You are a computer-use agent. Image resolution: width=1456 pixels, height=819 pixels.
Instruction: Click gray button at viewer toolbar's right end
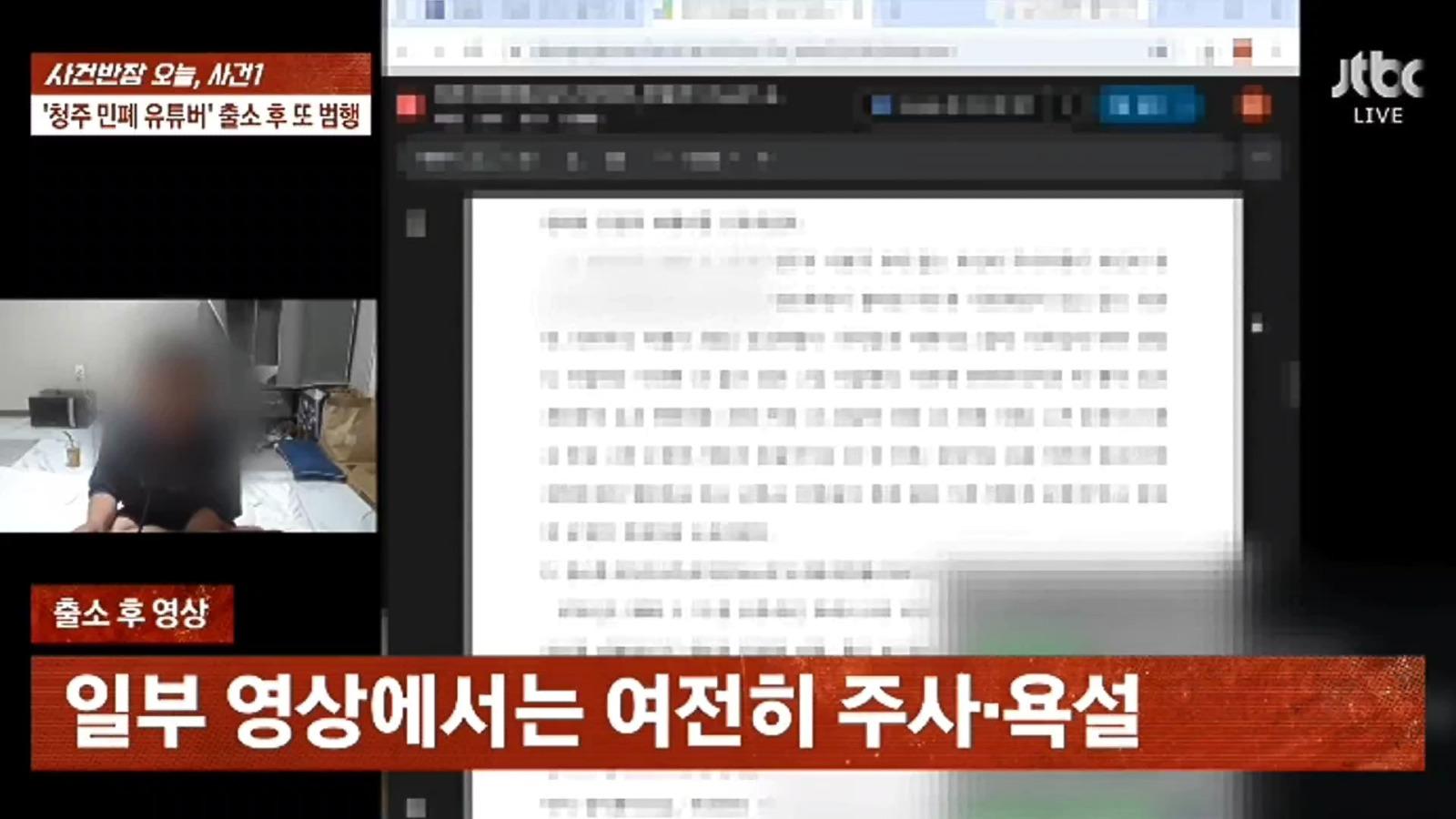tap(1261, 159)
